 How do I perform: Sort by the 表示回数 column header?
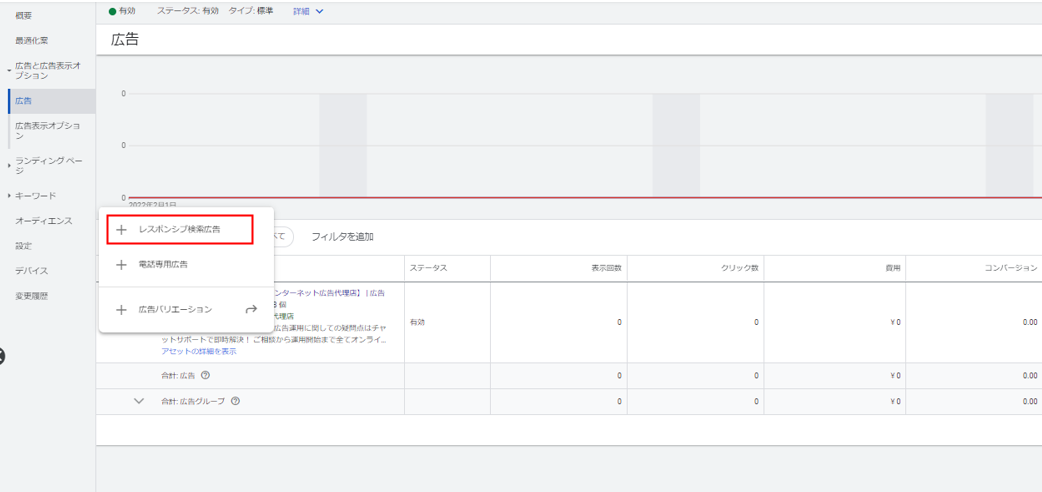coord(606,269)
